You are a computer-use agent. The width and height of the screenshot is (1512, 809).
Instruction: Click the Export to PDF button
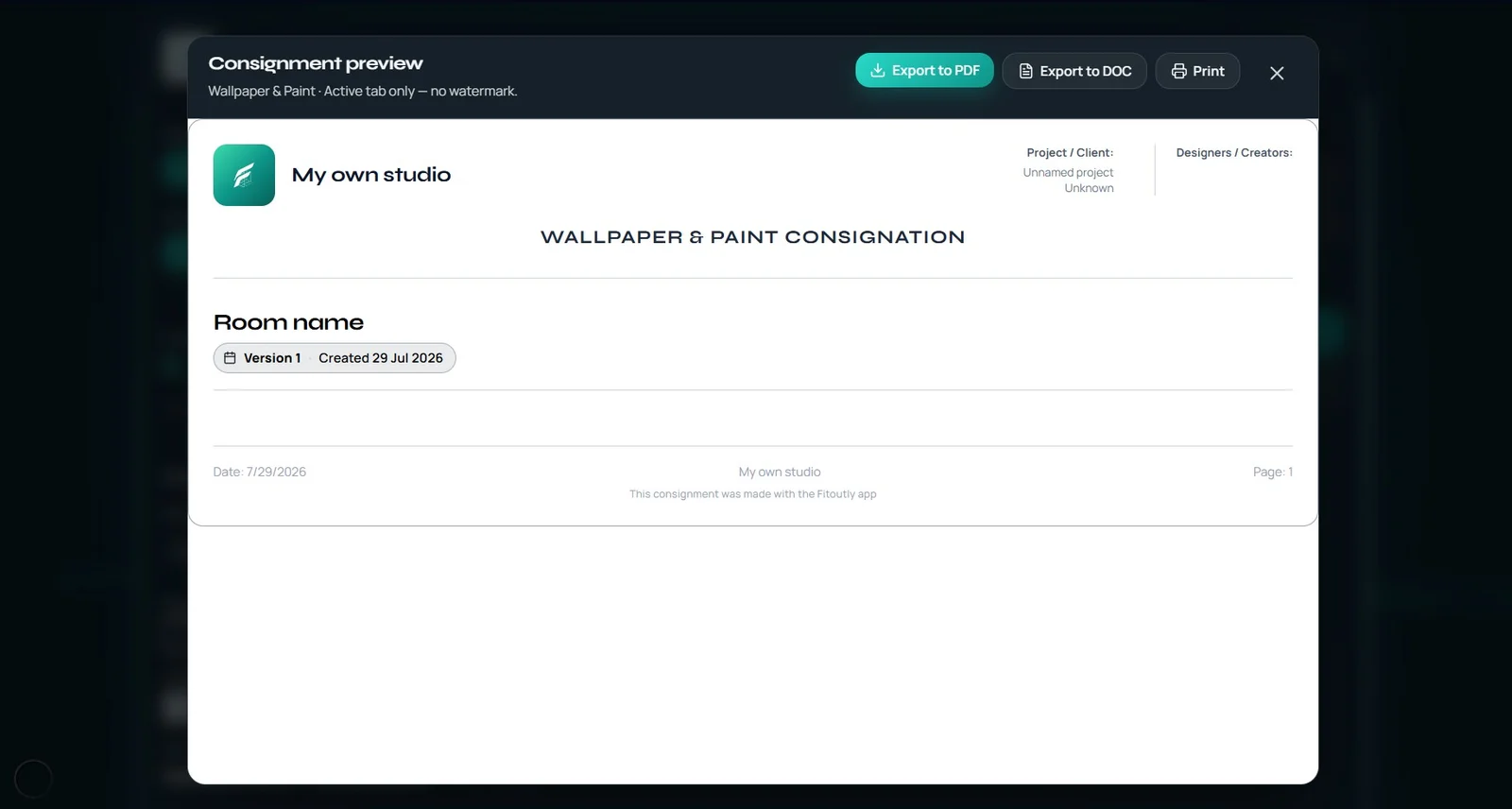[924, 71]
